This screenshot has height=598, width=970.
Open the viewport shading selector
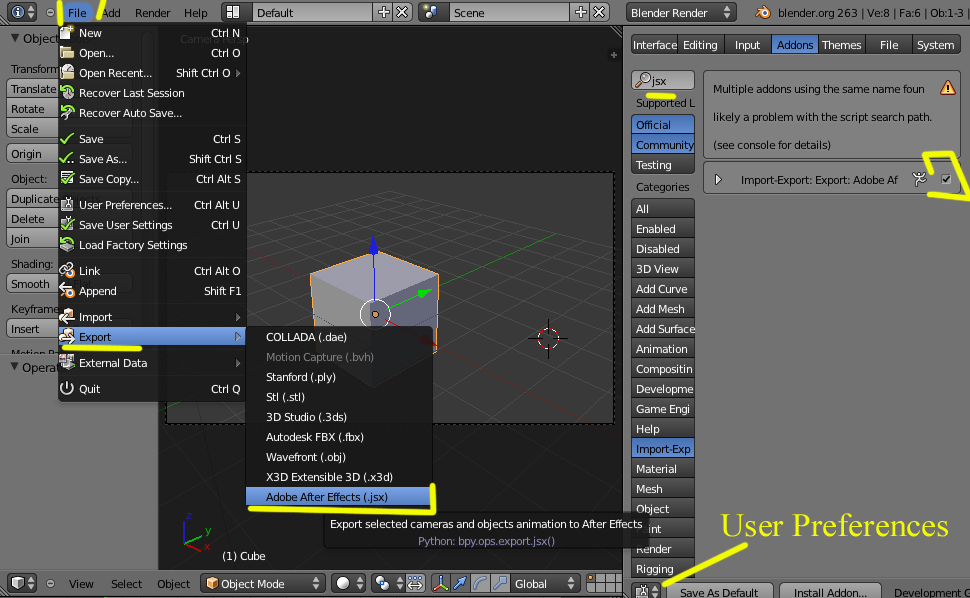tap(349, 583)
